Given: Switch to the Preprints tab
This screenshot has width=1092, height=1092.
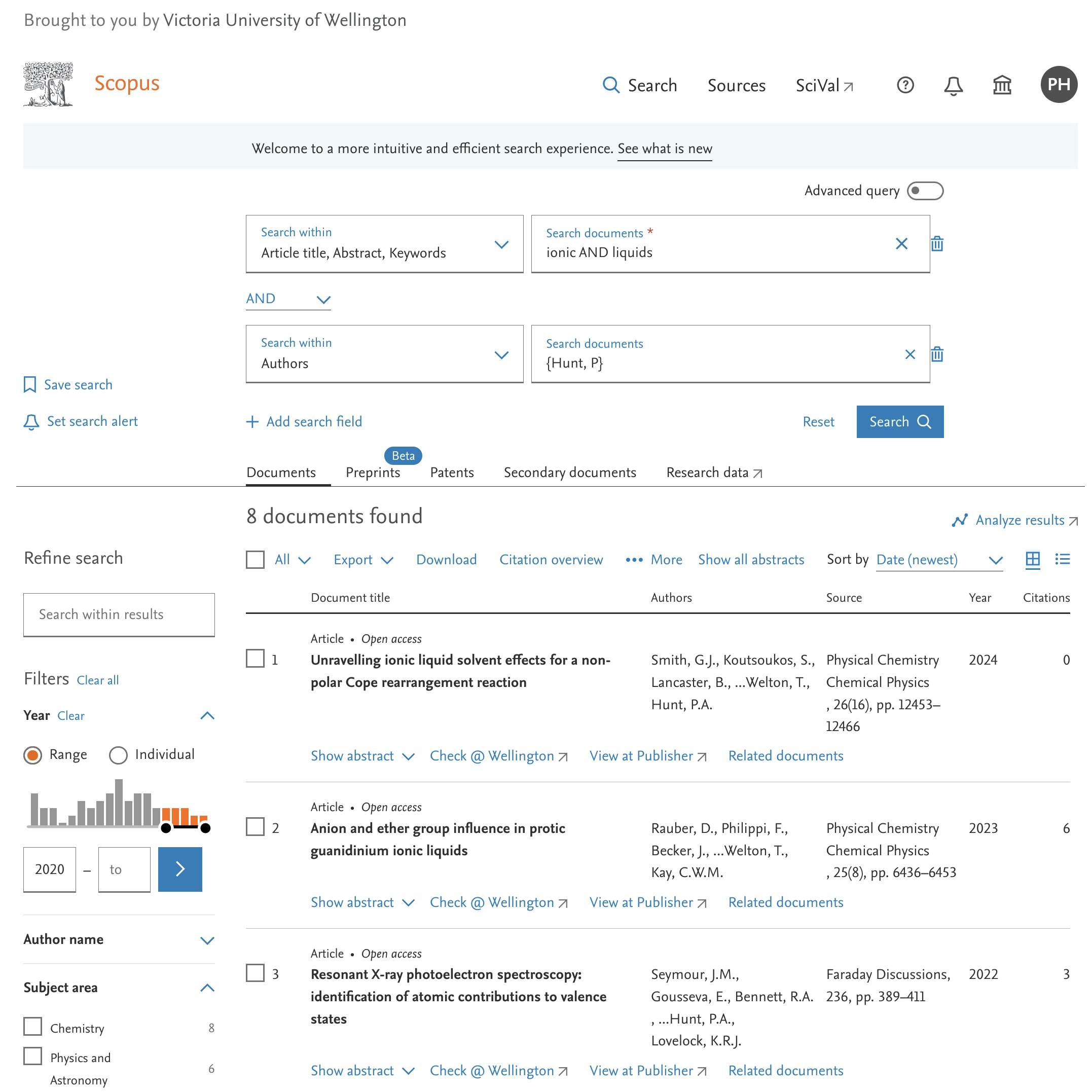Looking at the screenshot, I should click(373, 472).
